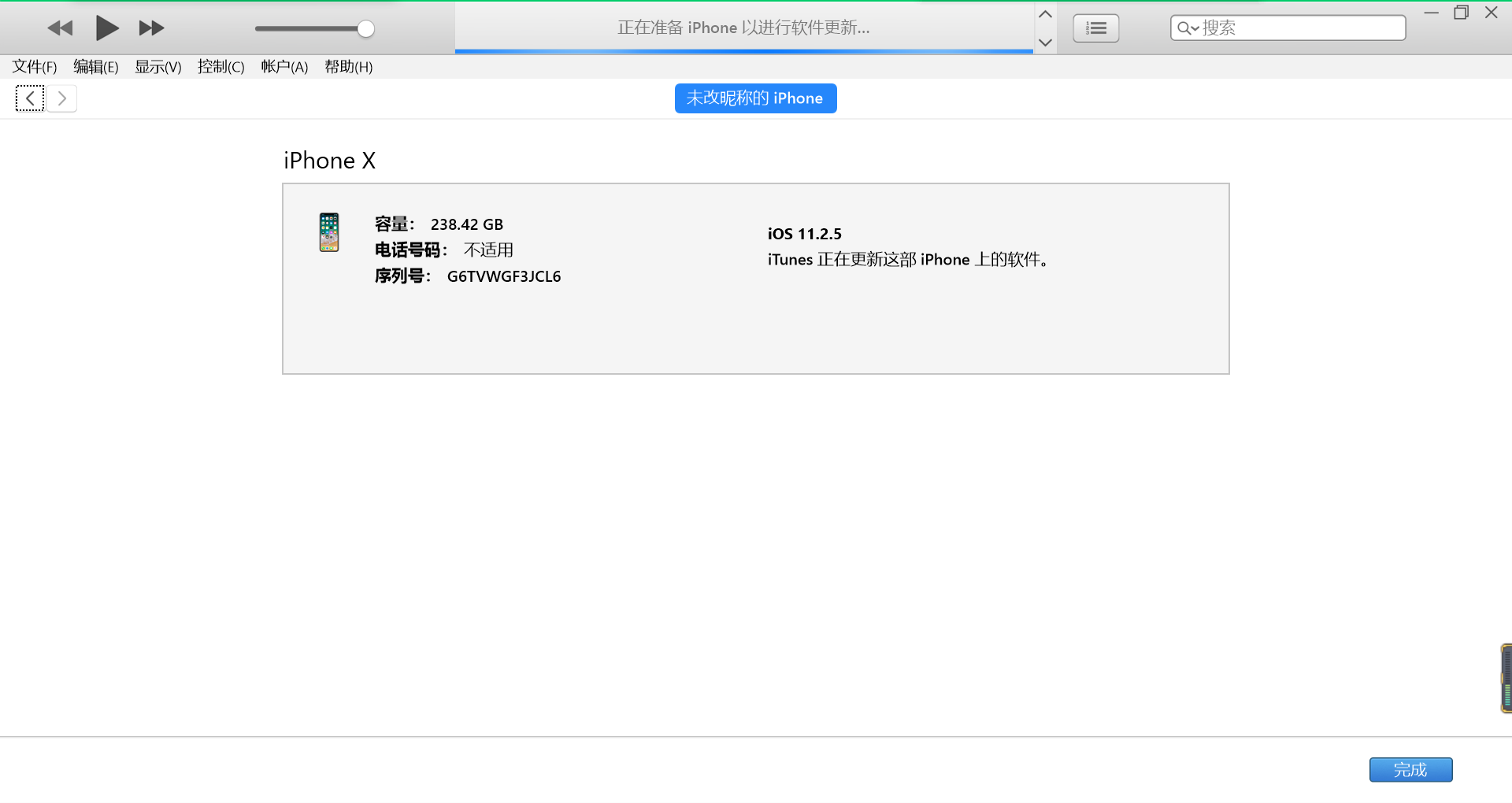Click the capacity value 238.42 GB
Viewport: 1512px width, 803px height.
coord(467,224)
